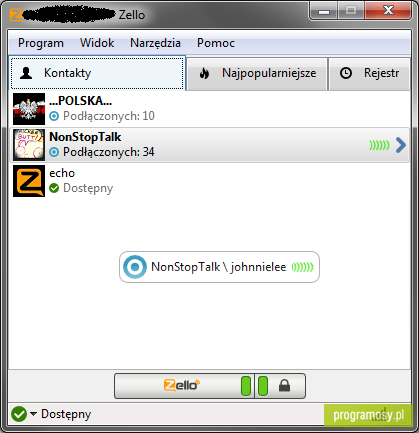Open the Narzędzia menu
Screen dimensions: 419x433
click(x=155, y=43)
